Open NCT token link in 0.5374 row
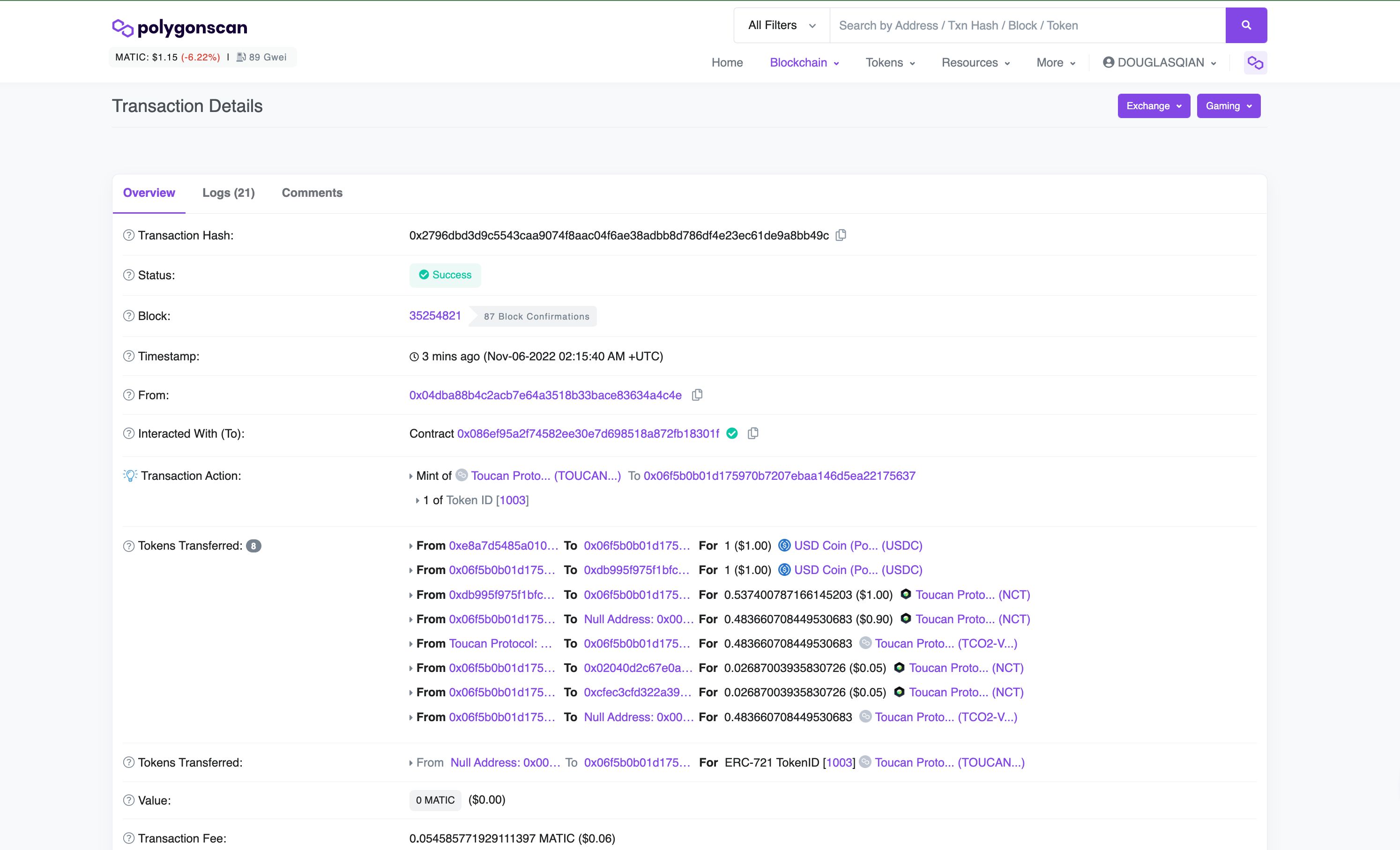 coord(973,594)
